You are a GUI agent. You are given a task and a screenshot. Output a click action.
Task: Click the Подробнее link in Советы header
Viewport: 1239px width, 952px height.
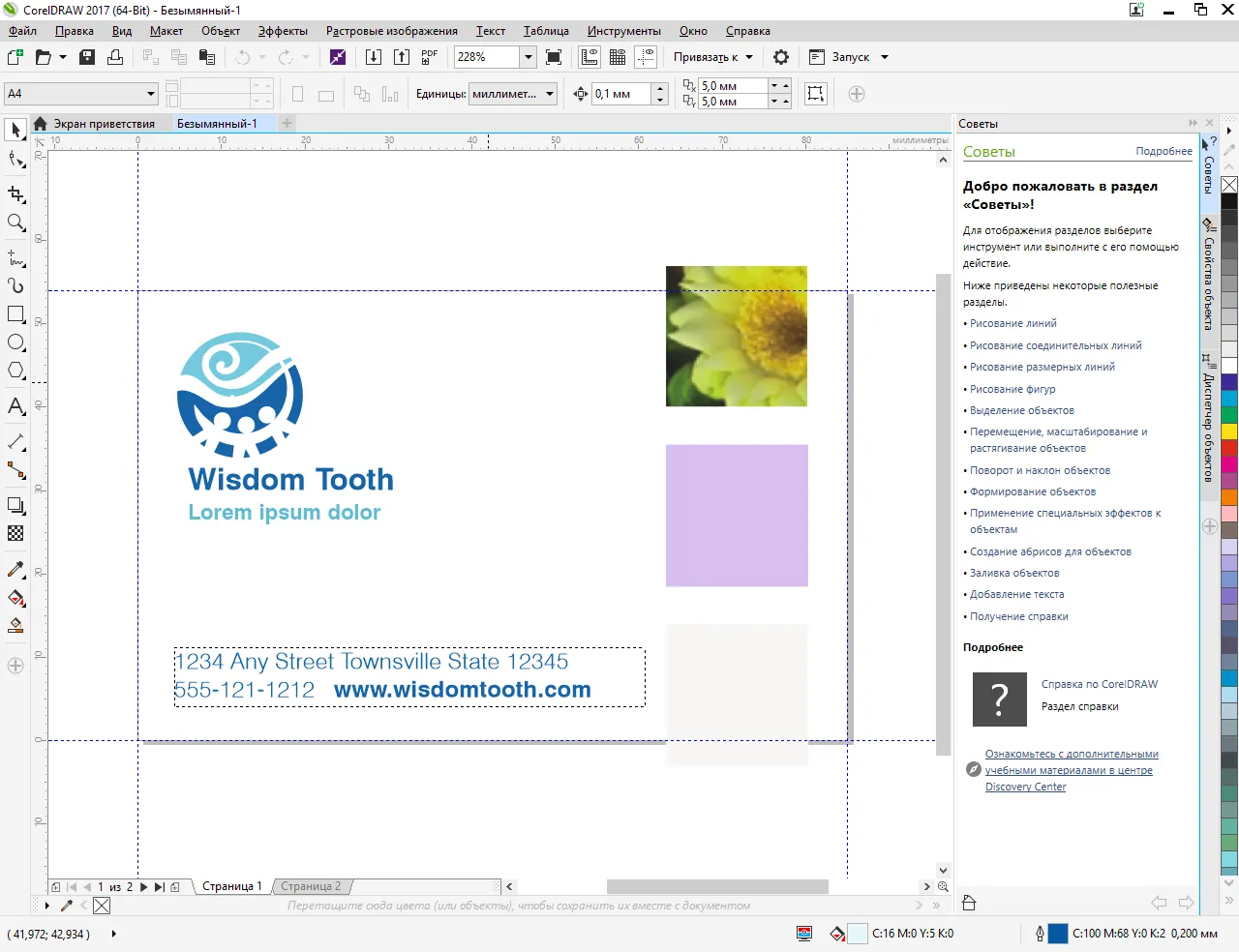(1164, 151)
